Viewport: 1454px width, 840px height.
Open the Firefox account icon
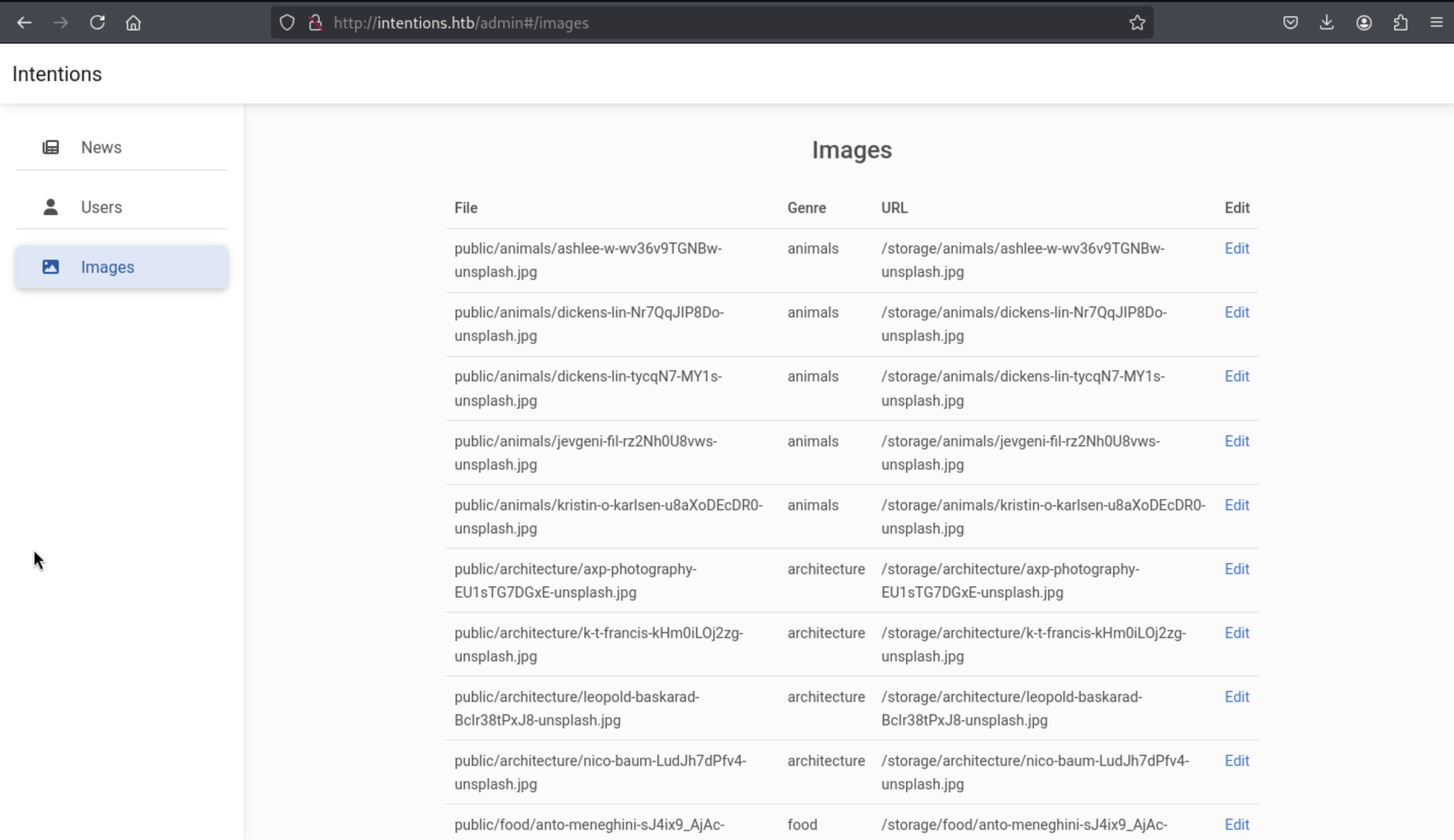(x=1363, y=22)
